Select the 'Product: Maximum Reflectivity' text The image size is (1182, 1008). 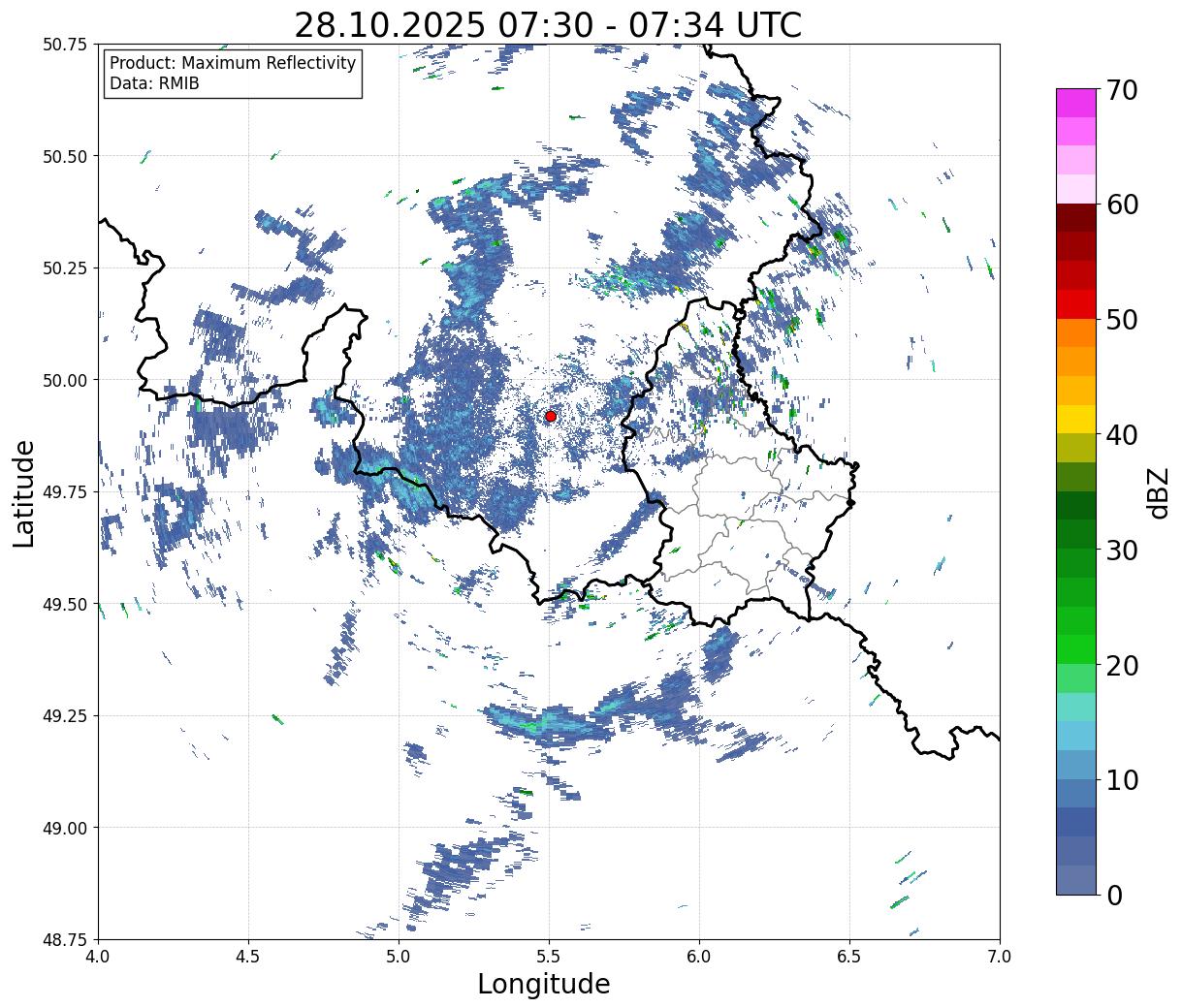click(x=233, y=63)
